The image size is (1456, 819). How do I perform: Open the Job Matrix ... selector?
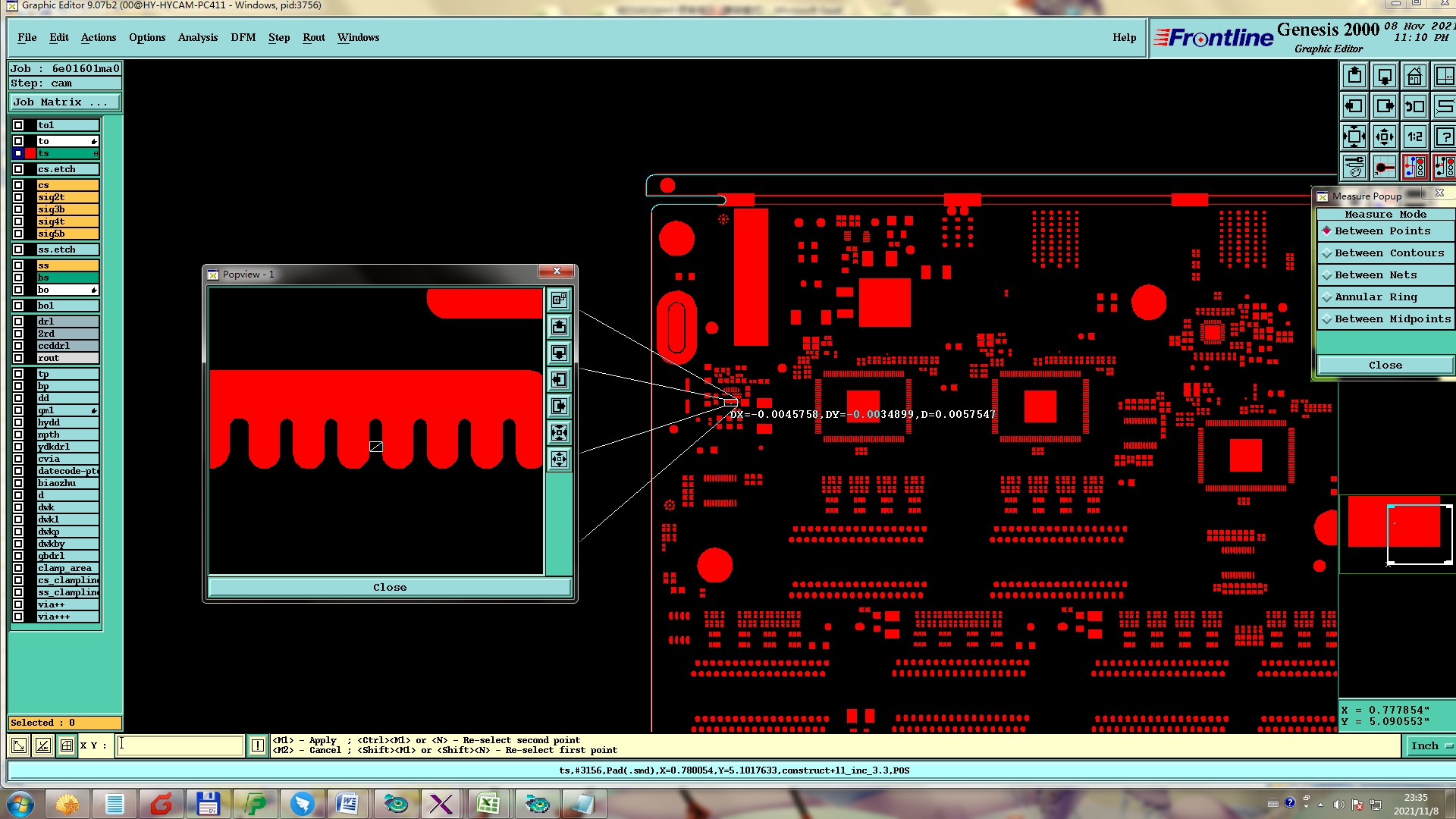[x=64, y=102]
